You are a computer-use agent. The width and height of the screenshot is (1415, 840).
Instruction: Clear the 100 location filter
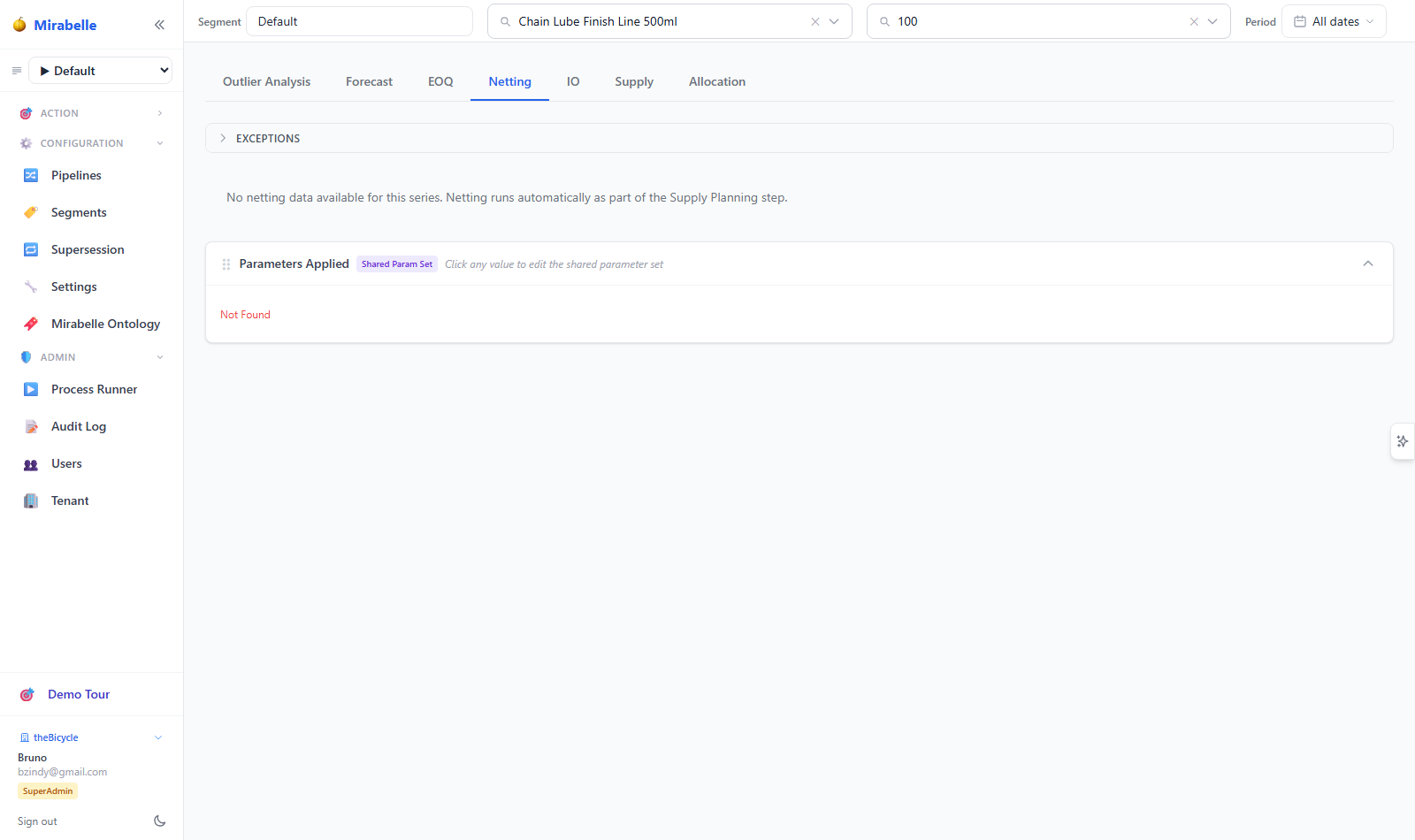(x=1194, y=21)
